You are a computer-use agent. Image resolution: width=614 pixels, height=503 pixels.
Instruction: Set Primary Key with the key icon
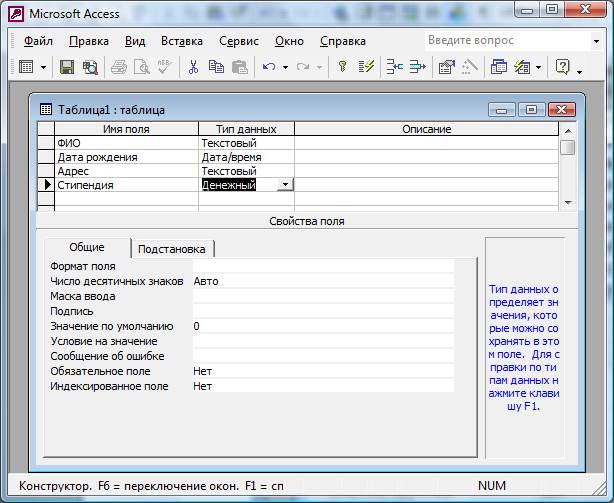click(343, 67)
